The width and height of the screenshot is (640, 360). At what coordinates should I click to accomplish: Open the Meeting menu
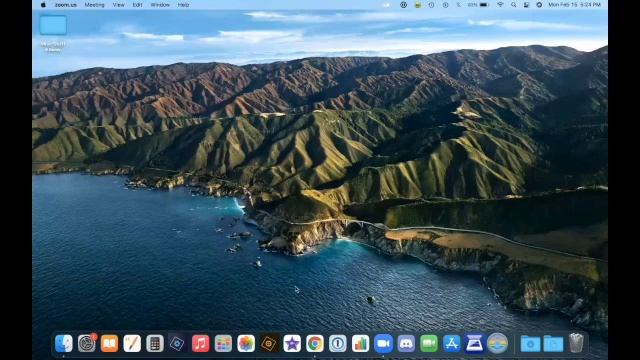click(95, 5)
